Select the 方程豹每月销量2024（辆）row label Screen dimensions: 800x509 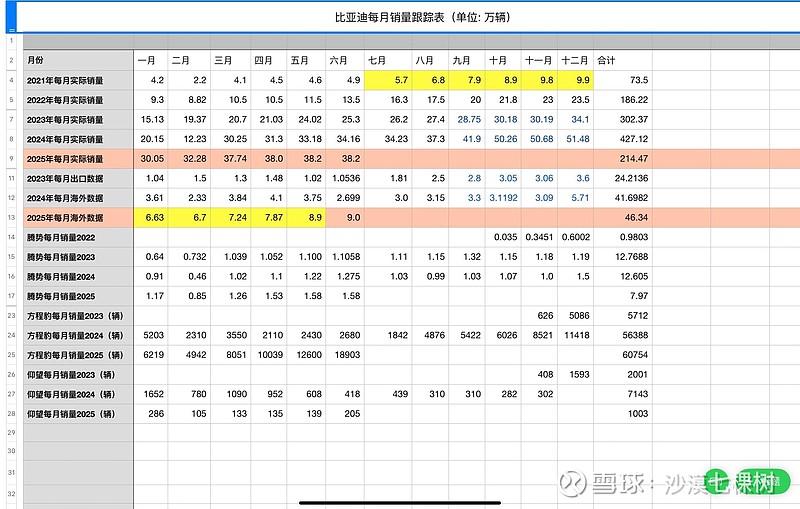pyautogui.click(x=78, y=335)
